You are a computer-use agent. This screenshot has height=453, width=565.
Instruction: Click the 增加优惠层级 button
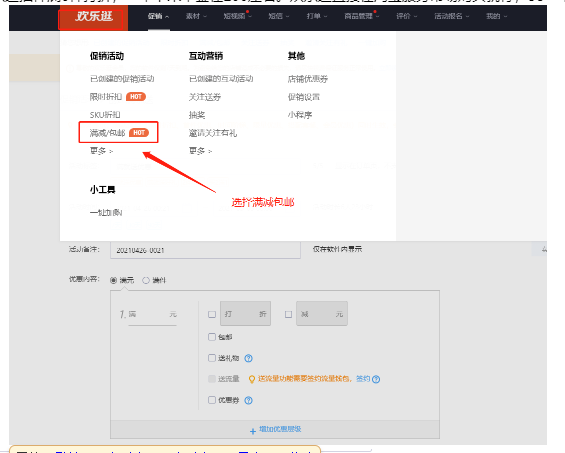click(276, 430)
